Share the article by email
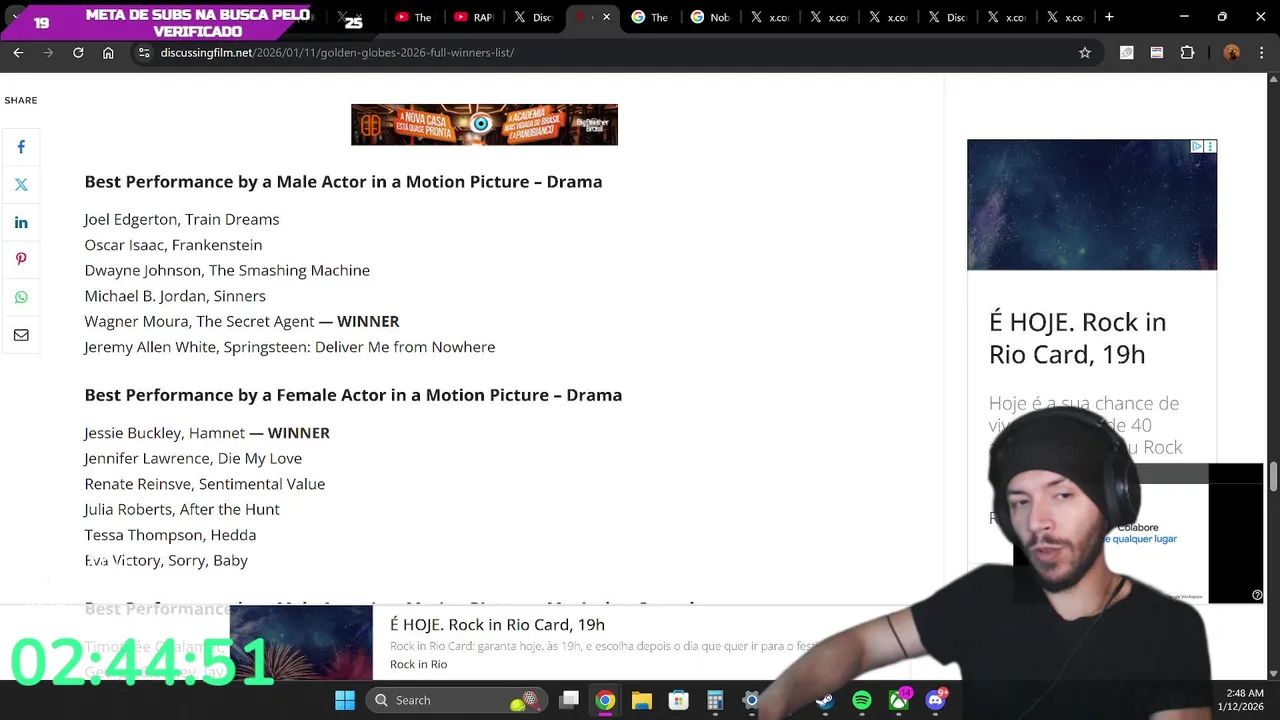 coord(21,335)
